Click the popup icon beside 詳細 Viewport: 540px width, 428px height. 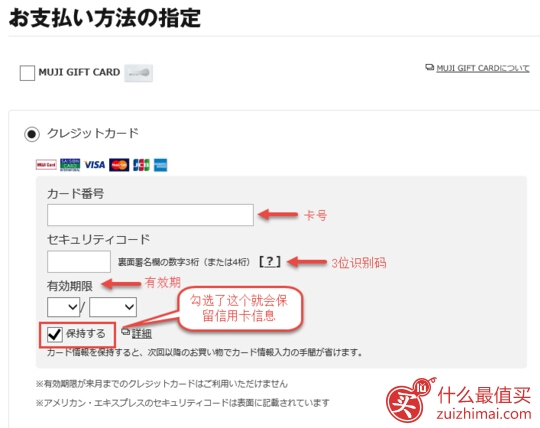tap(126, 332)
